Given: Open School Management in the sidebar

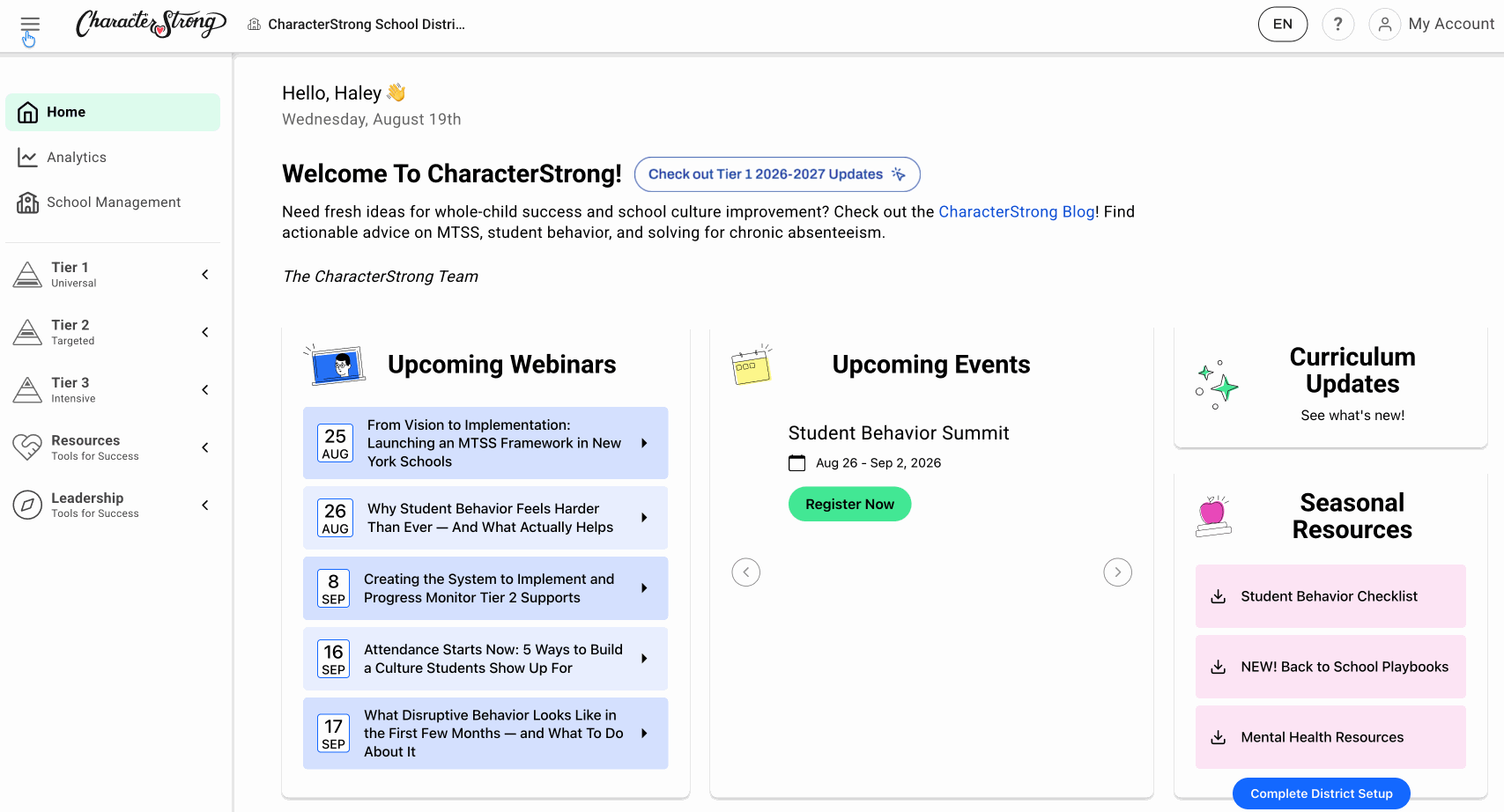Looking at the screenshot, I should (113, 203).
